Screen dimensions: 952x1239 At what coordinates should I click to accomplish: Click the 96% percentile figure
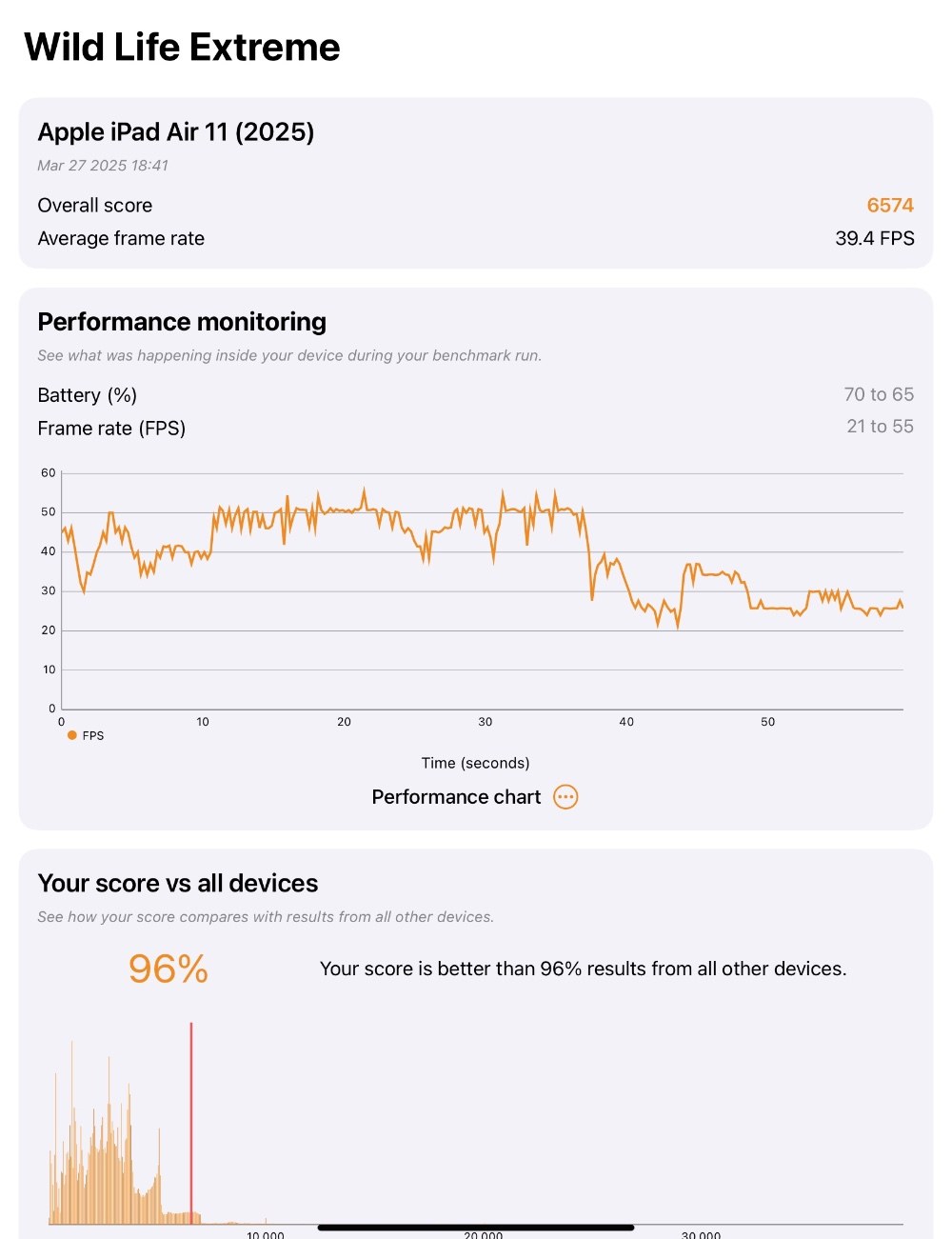tap(169, 969)
